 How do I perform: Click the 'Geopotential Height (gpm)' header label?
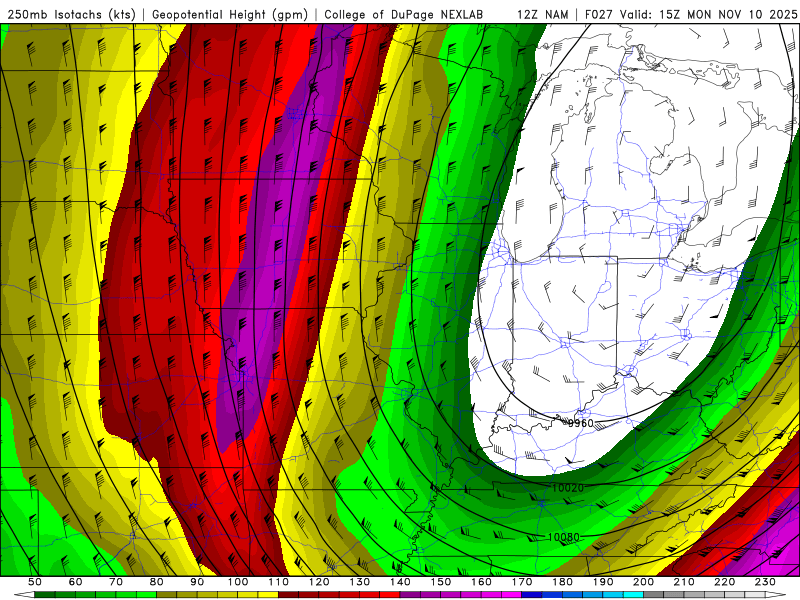[x=230, y=14]
